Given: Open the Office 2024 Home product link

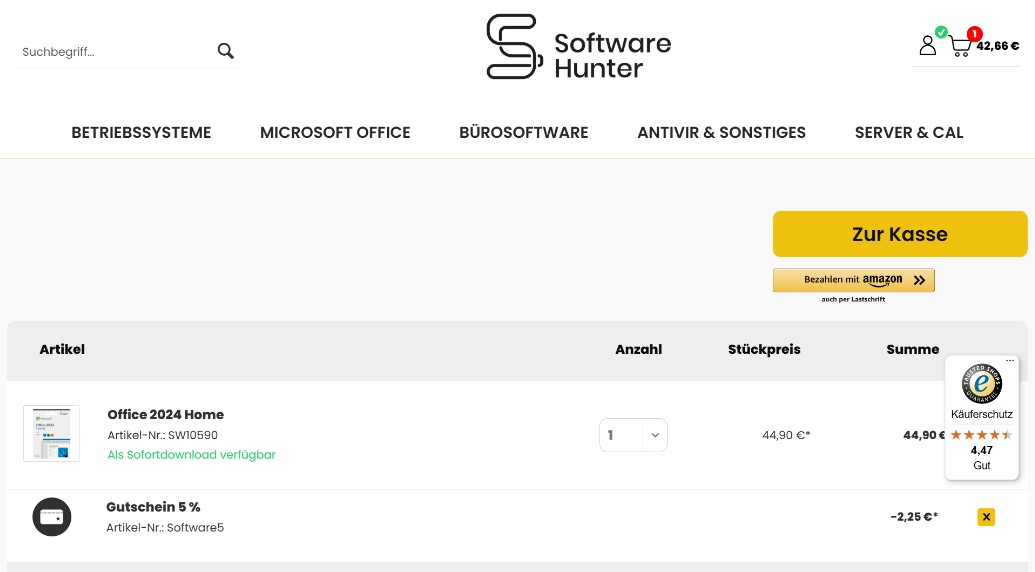Looking at the screenshot, I should click(166, 414).
